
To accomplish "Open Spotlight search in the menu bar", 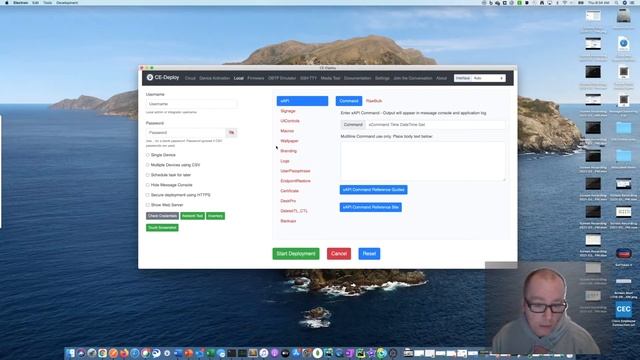I will point(616,2).
